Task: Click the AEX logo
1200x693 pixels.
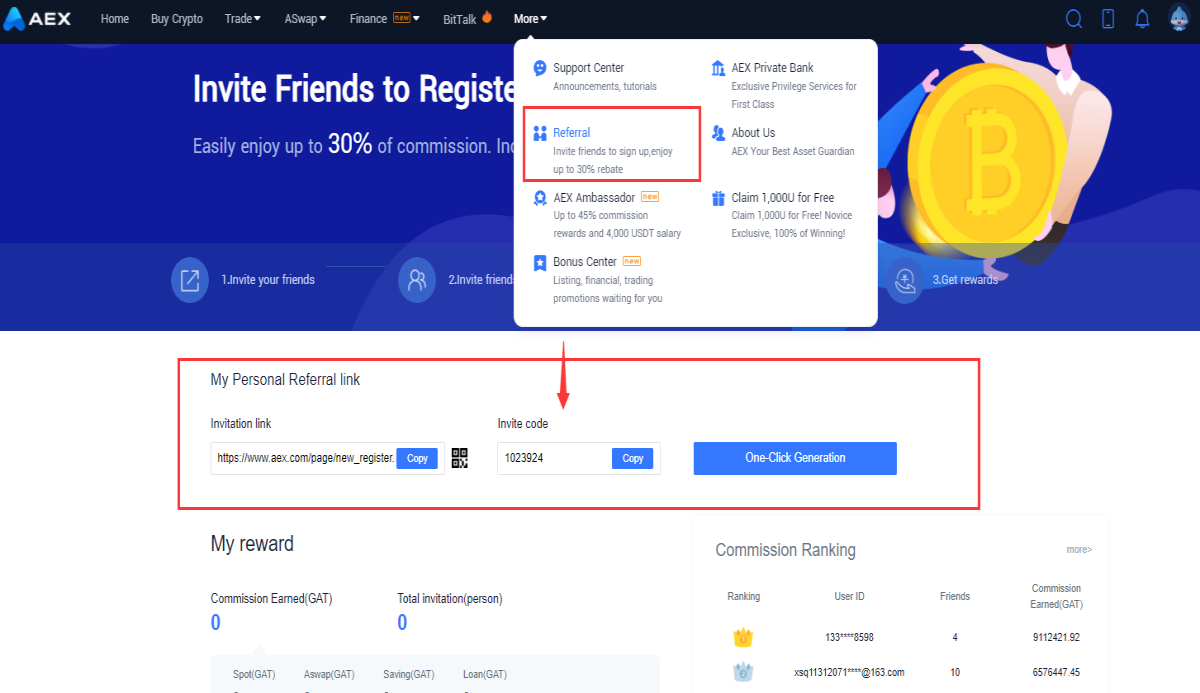Action: point(37,19)
